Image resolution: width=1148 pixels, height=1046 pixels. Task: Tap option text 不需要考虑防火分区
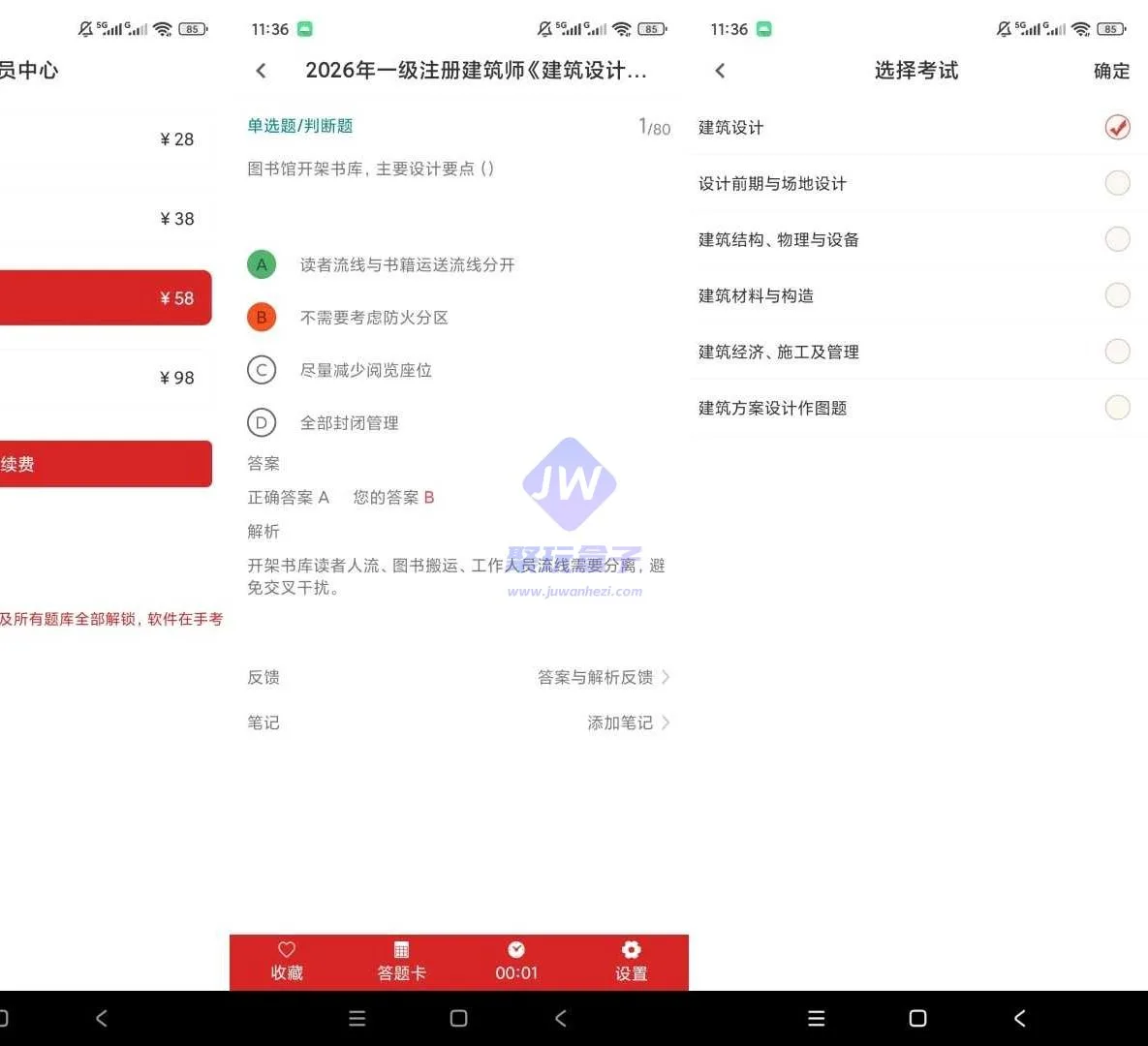pos(374,317)
